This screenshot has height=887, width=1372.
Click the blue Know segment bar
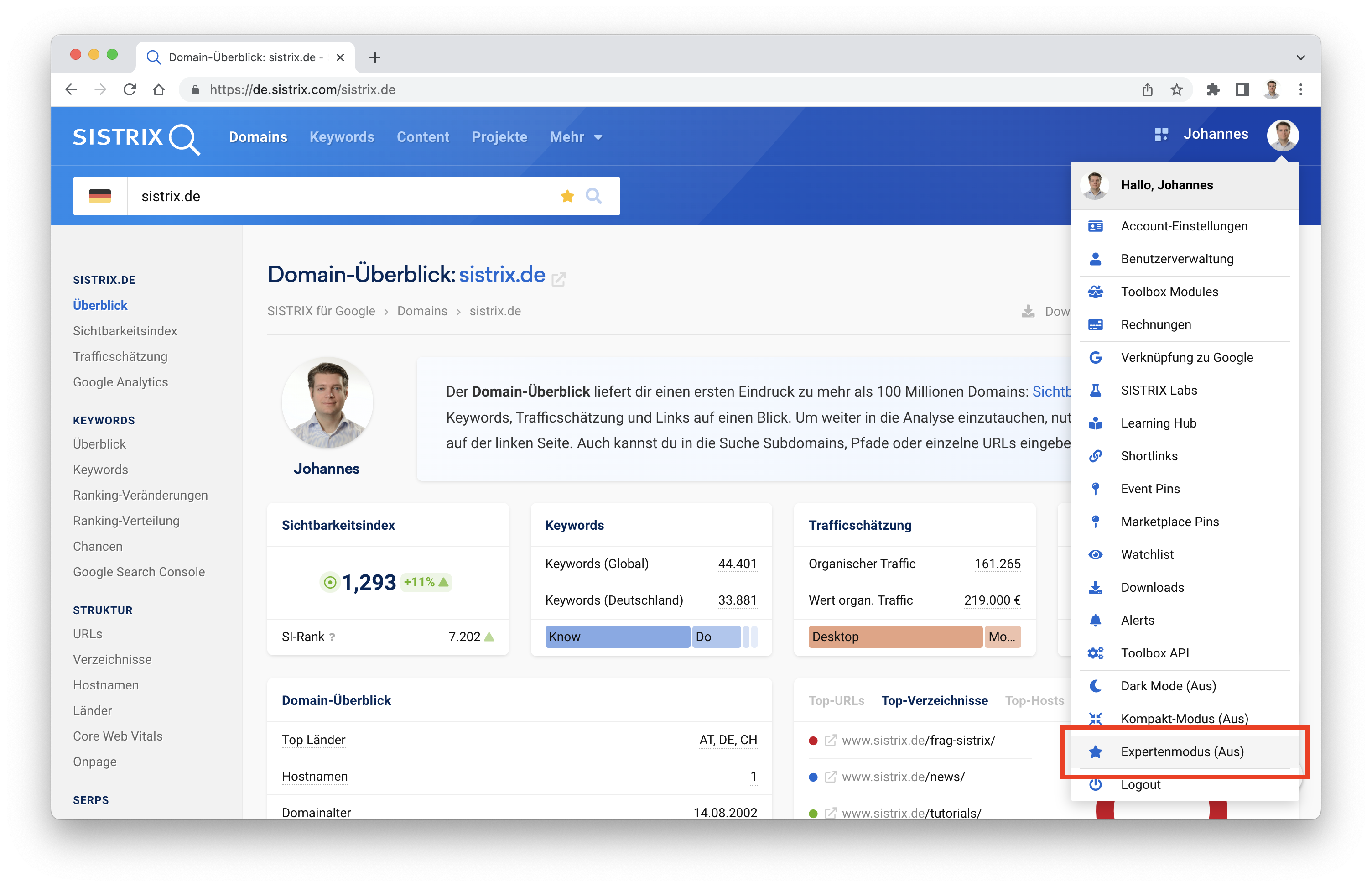[x=617, y=637]
